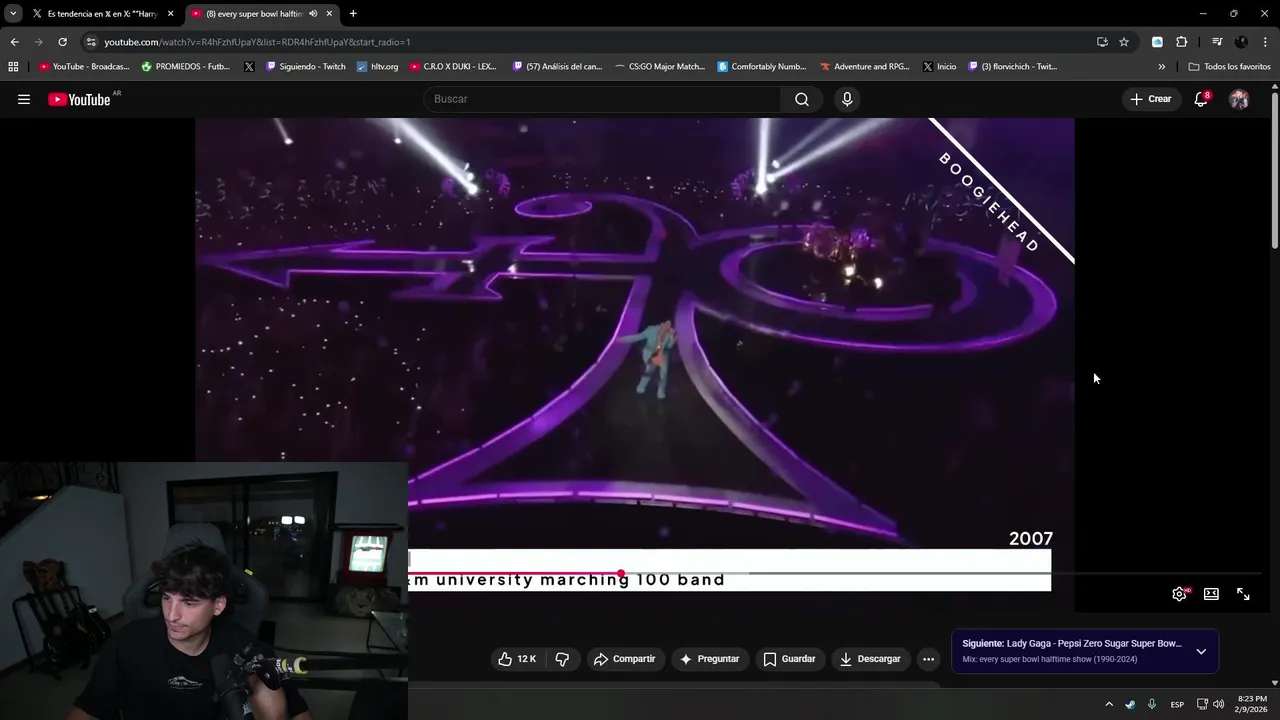This screenshot has width=1280, height=720.
Task: Open video settings gear
Action: pos(1180,594)
